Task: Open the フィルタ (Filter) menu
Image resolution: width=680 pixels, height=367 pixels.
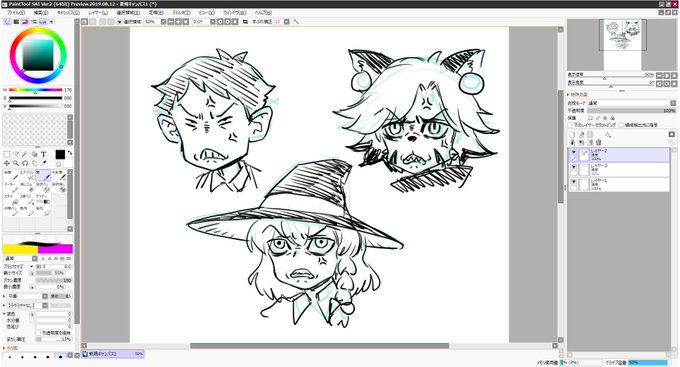Action: [180, 13]
